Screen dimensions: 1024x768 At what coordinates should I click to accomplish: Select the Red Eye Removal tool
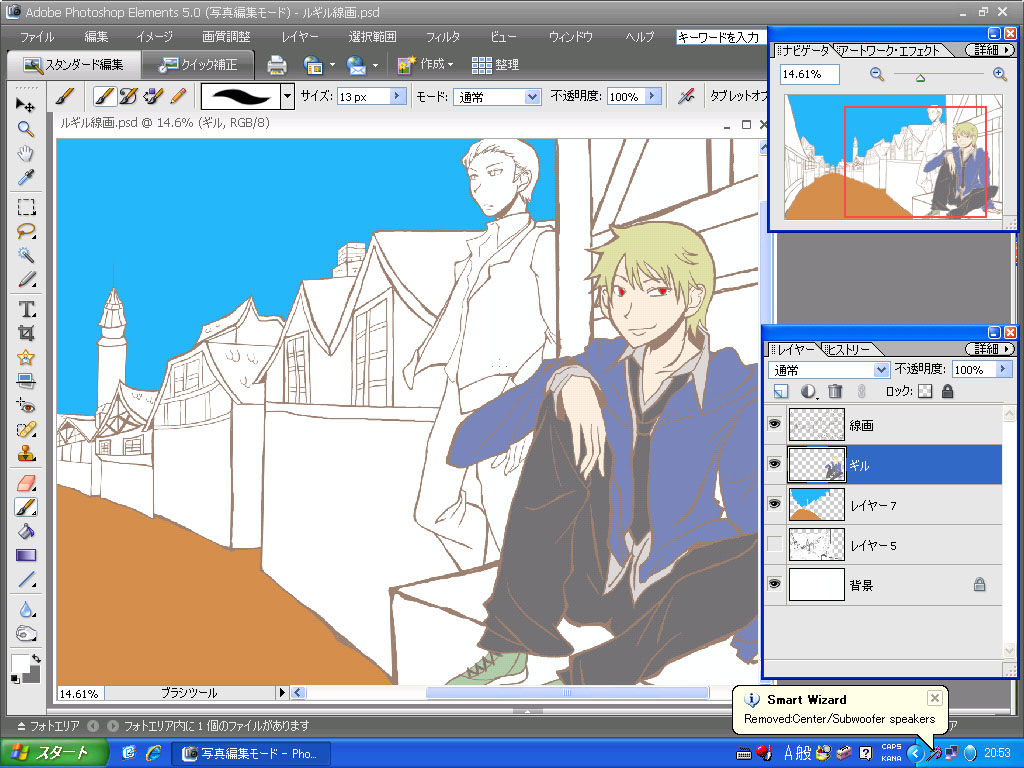click(x=25, y=406)
